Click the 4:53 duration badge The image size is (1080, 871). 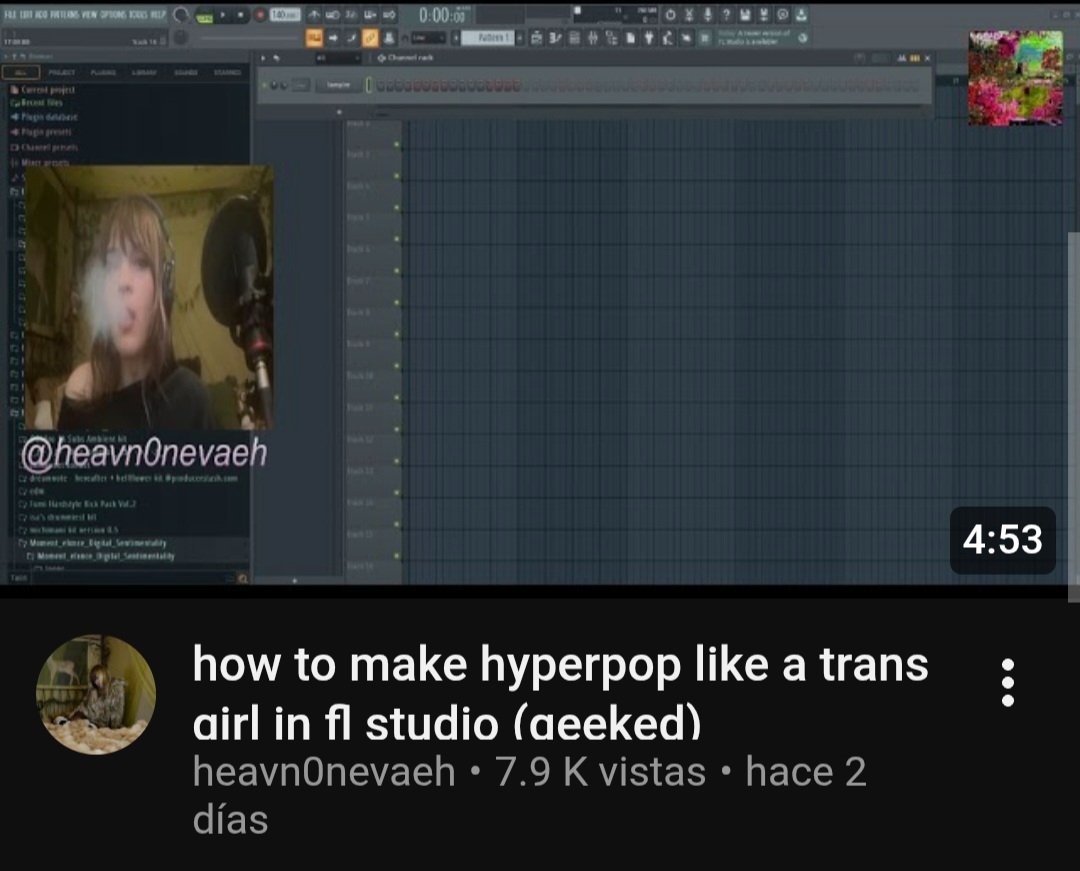1002,540
